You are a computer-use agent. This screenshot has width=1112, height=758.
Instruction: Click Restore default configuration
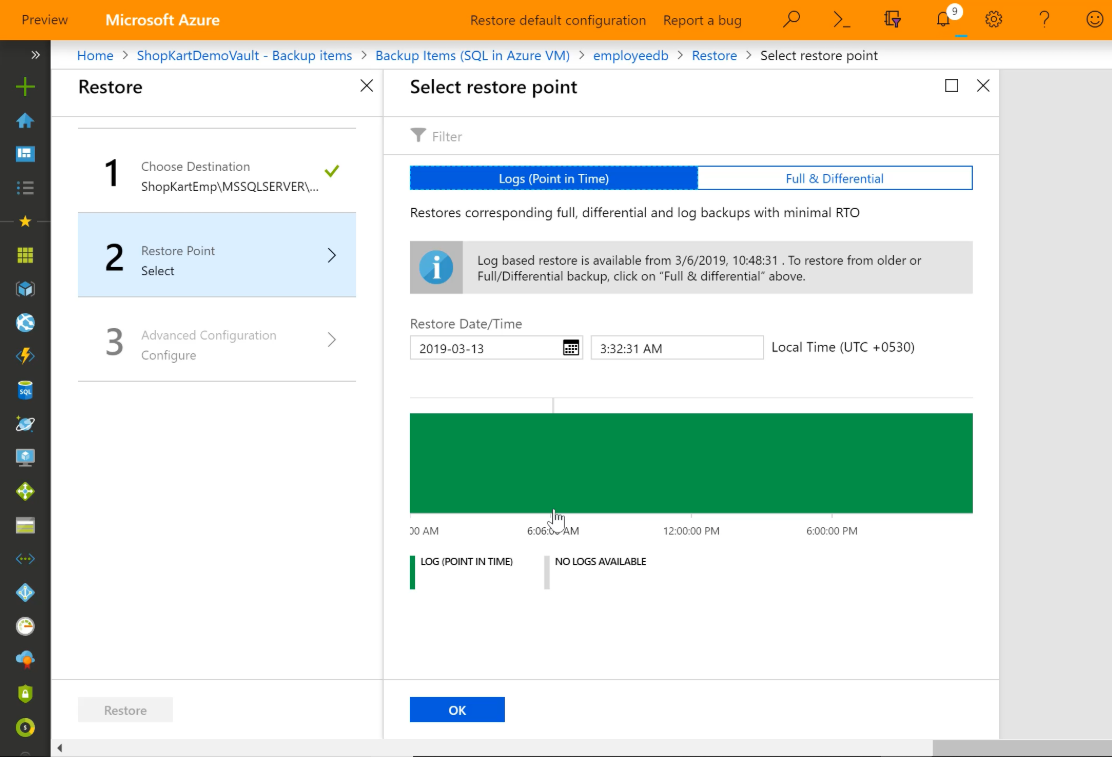[x=558, y=20]
